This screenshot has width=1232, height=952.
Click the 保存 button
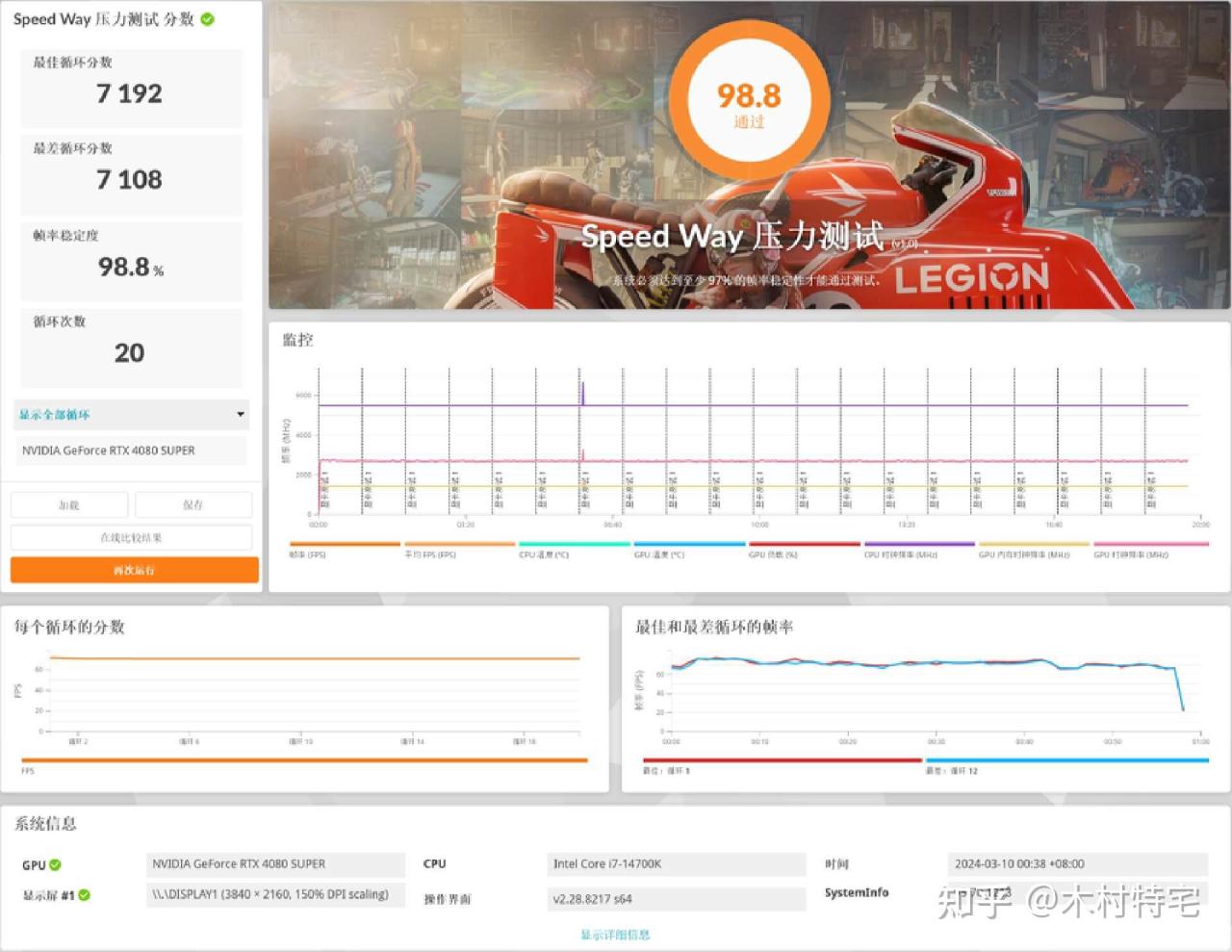[193, 504]
